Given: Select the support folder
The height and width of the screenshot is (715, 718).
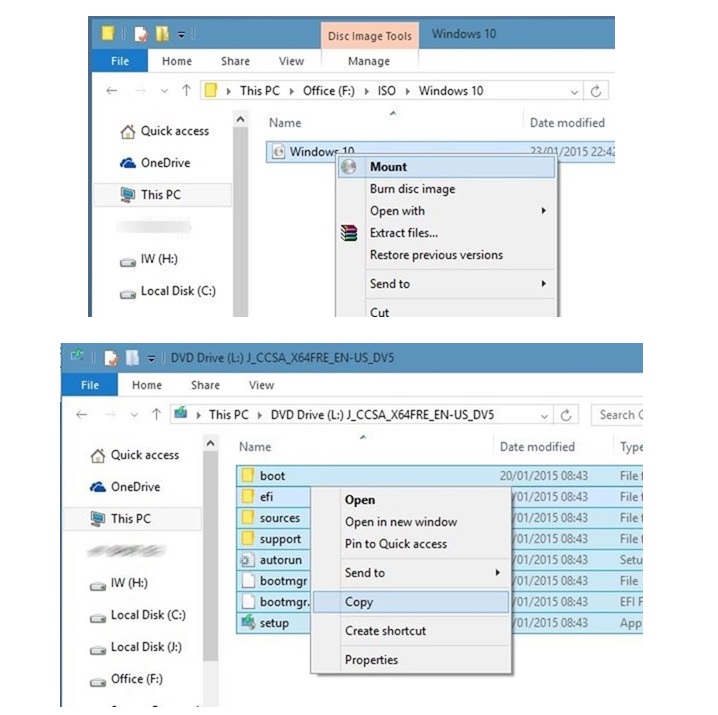Looking at the screenshot, I should coord(273,539).
